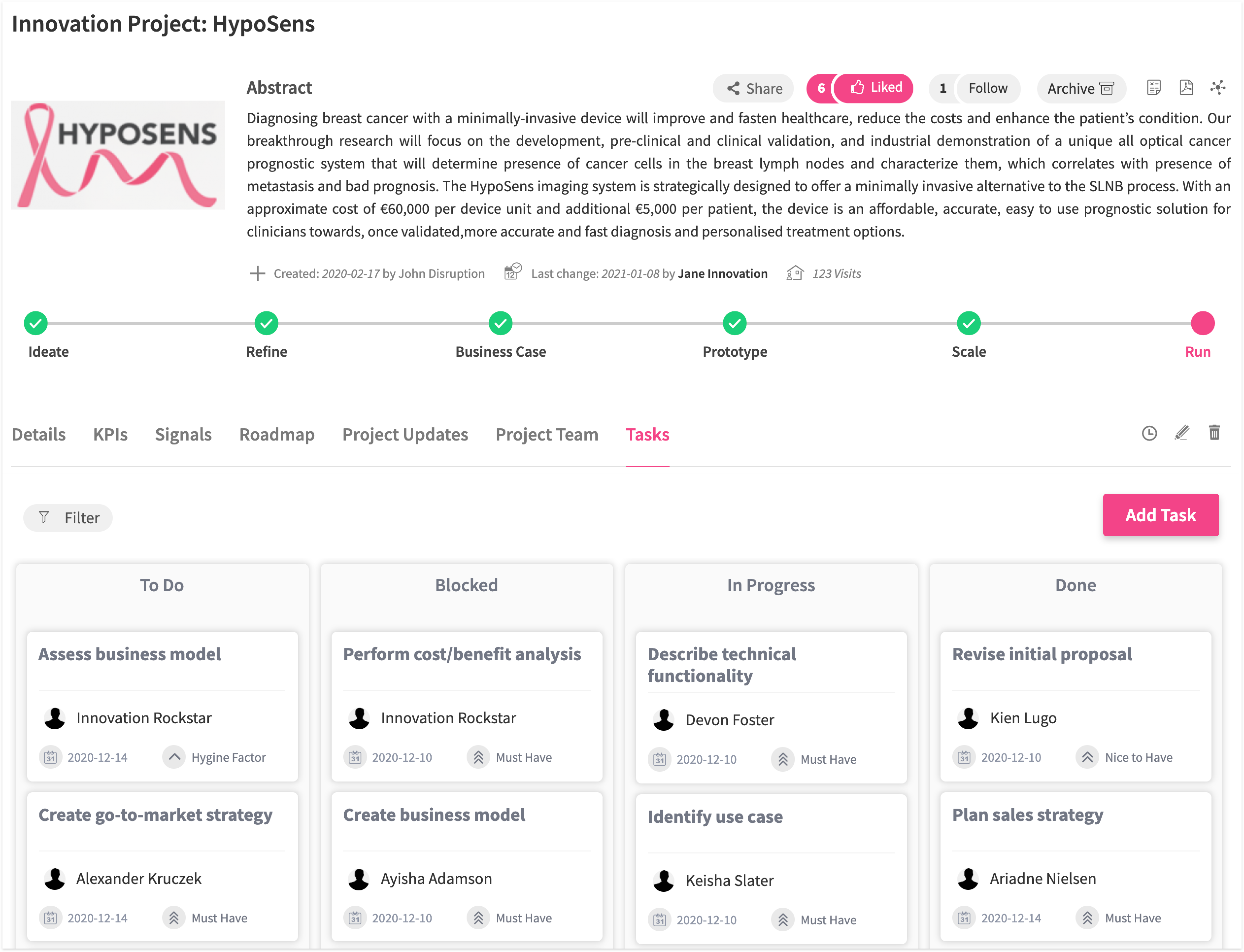Toggle the Liked button off
The image size is (1244, 952).
tap(875, 88)
